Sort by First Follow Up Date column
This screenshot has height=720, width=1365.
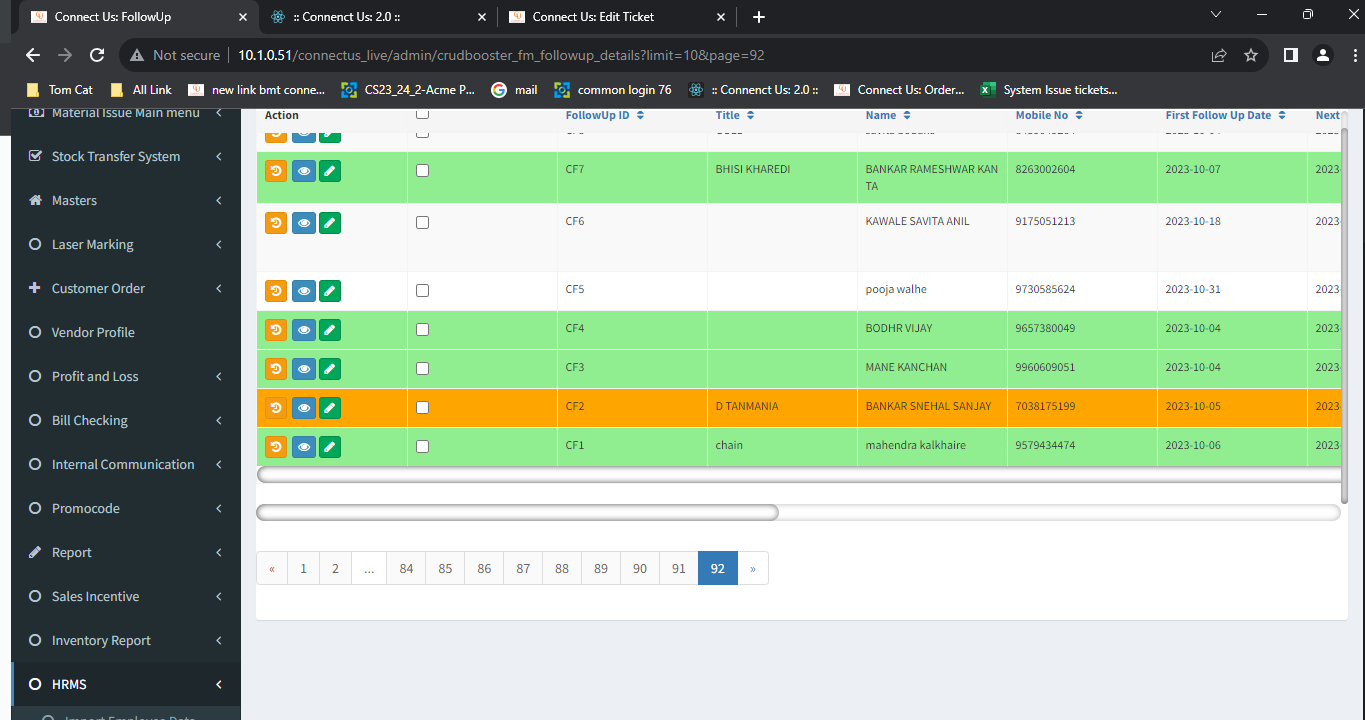1225,115
